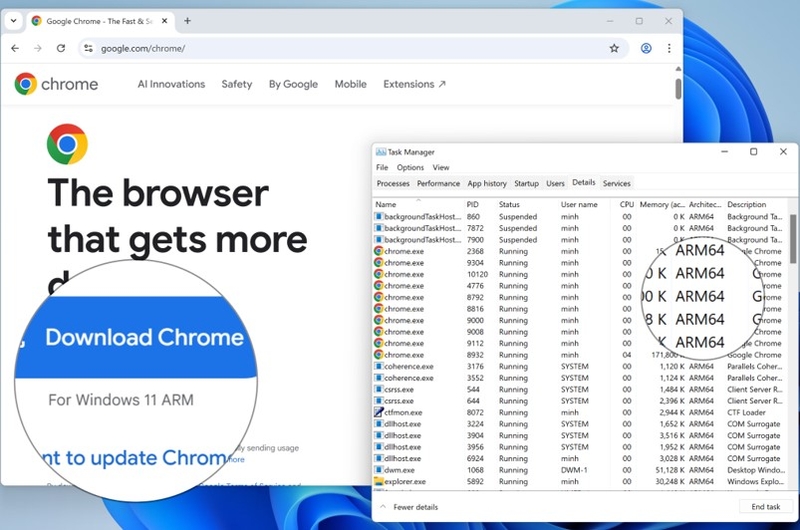The width and height of the screenshot is (800, 530).
Task: Maximize the Task Manager window
Action: (x=753, y=152)
